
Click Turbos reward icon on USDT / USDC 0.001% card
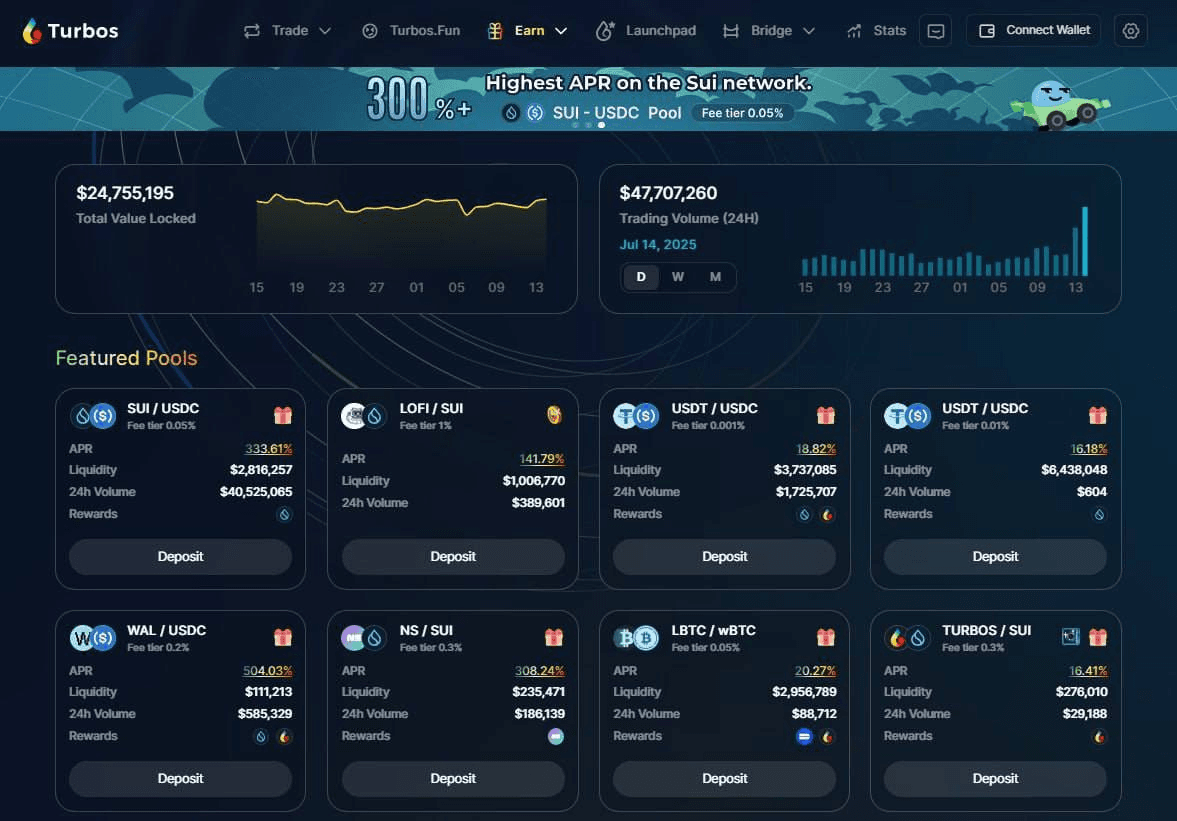point(827,515)
